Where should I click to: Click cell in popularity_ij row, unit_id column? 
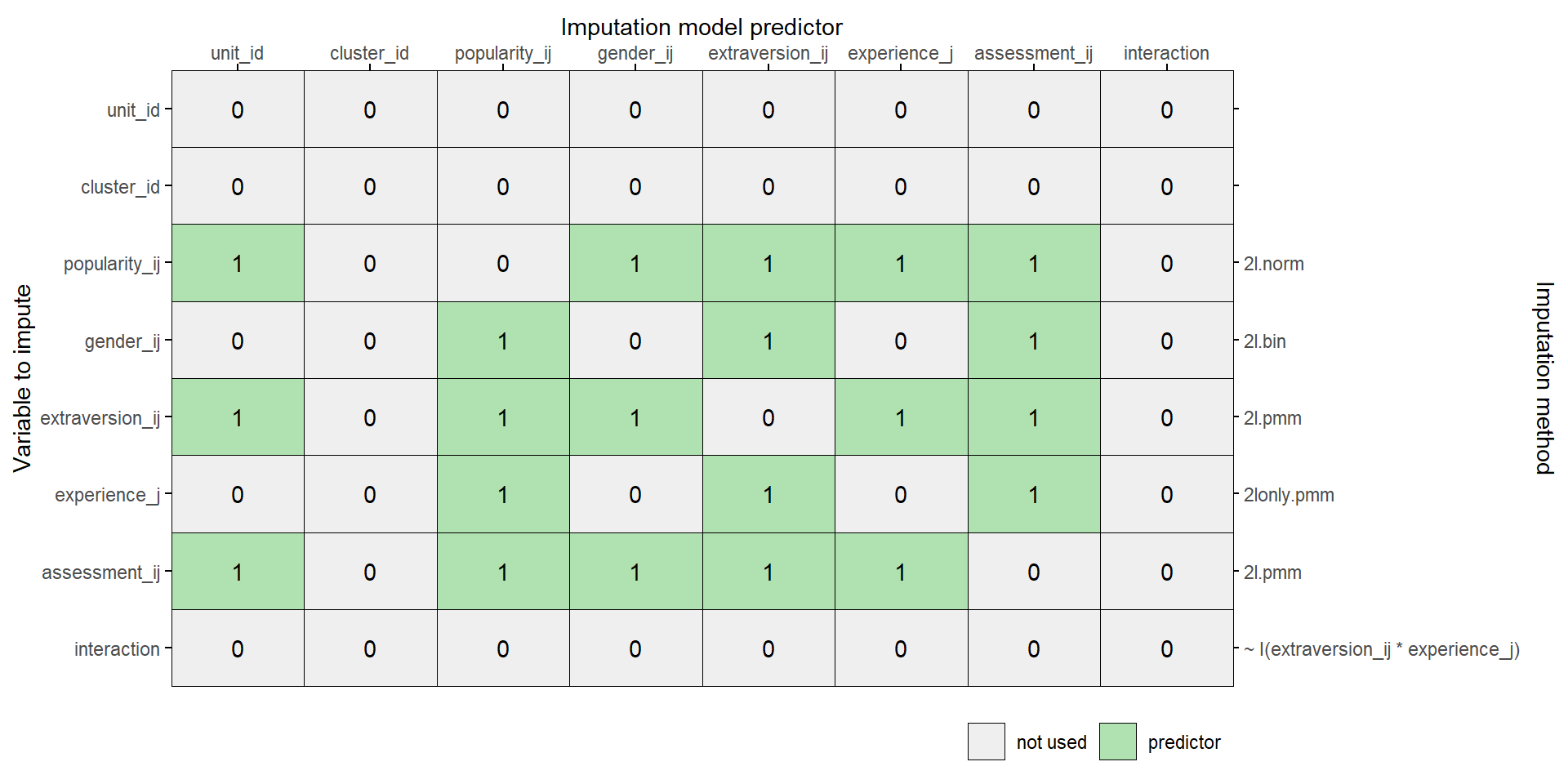click(x=238, y=264)
